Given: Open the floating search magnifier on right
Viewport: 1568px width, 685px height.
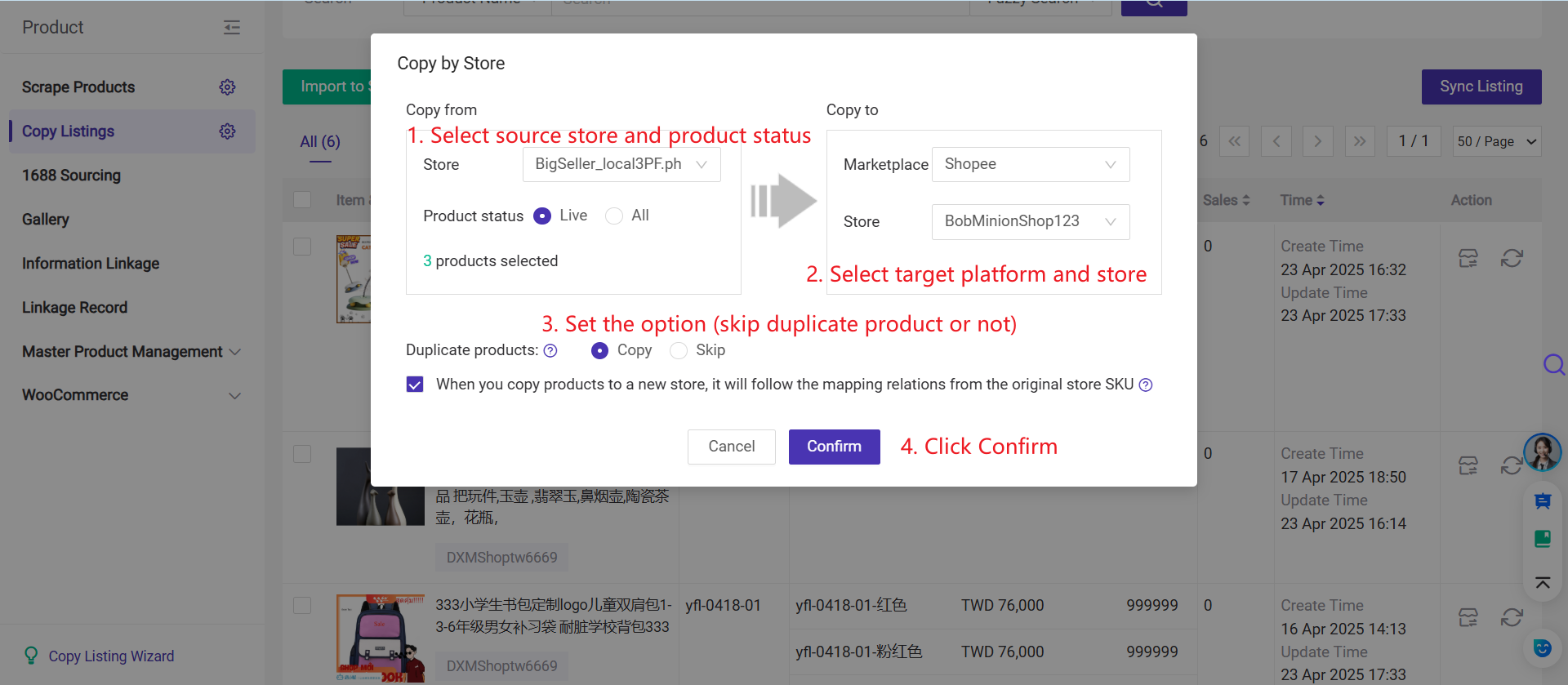Looking at the screenshot, I should 1553,364.
